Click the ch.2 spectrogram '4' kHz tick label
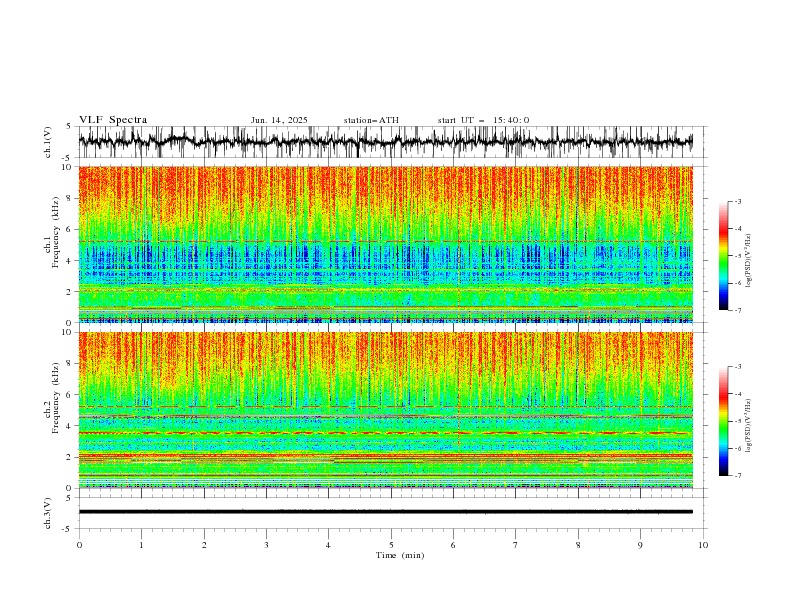792x612 pixels. 70,426
